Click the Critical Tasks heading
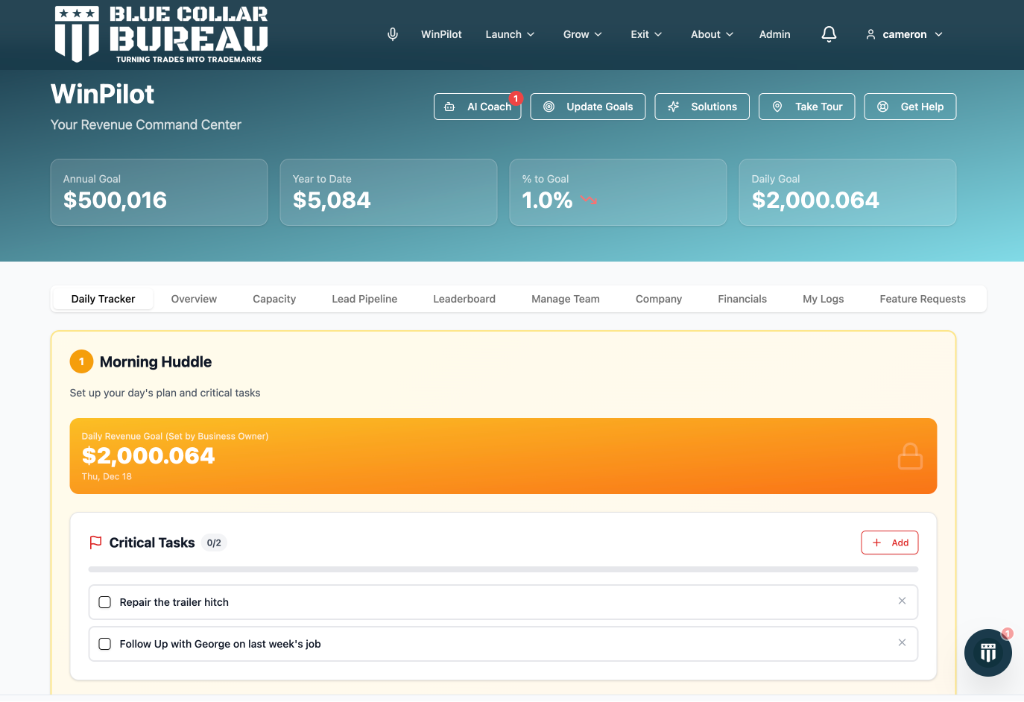The width and height of the screenshot is (1024, 702). [152, 543]
